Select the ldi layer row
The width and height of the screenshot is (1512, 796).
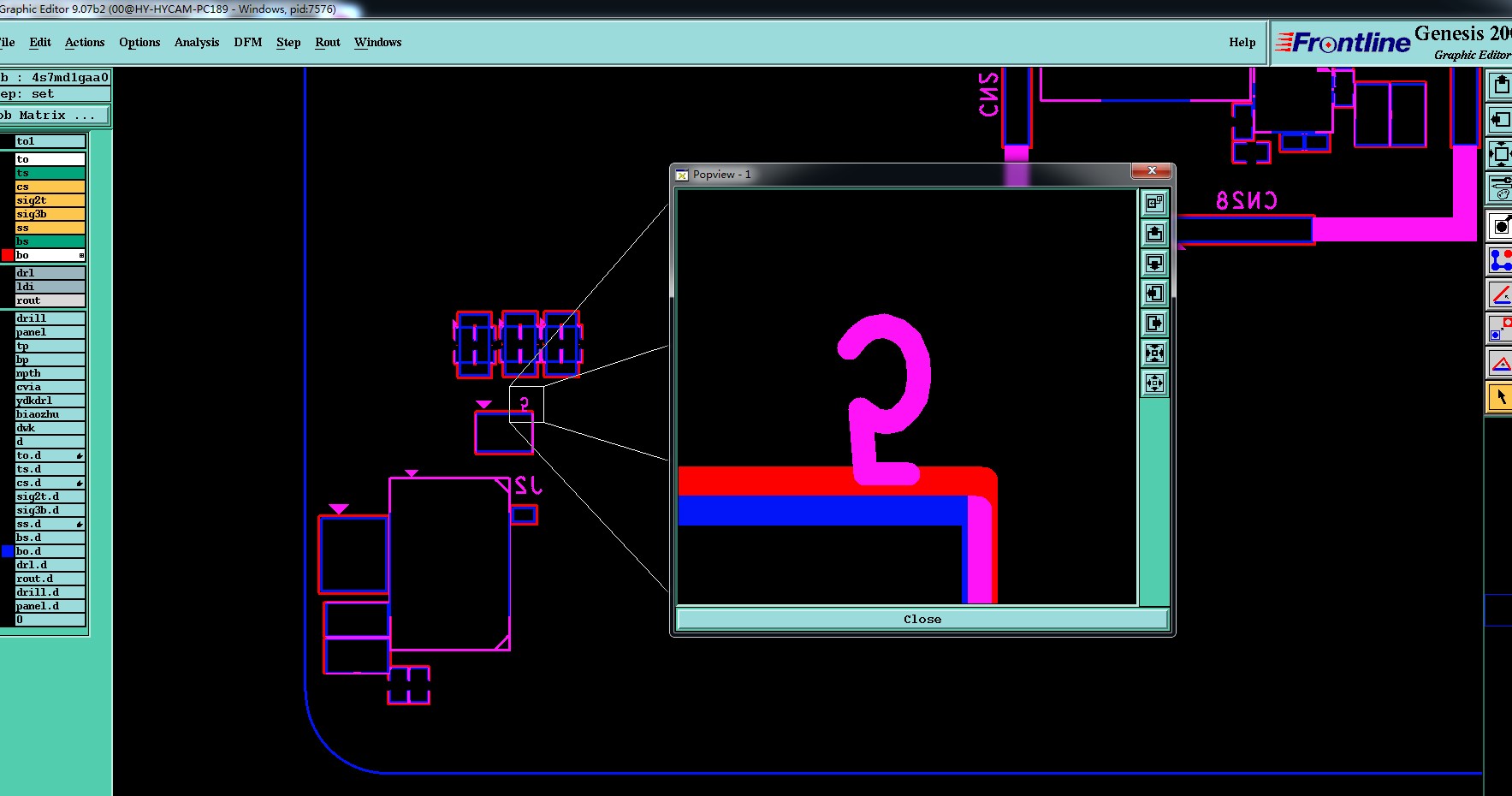pos(50,287)
